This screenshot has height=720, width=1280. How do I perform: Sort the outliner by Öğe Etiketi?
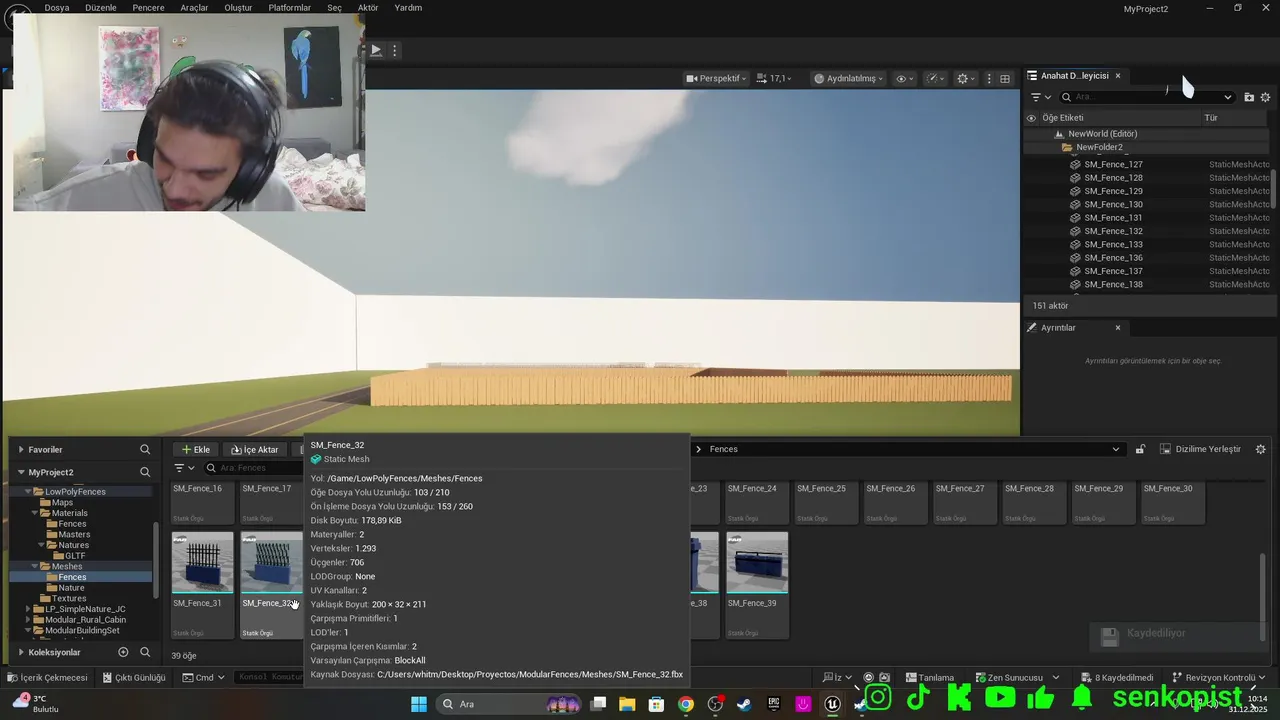coord(1062,118)
